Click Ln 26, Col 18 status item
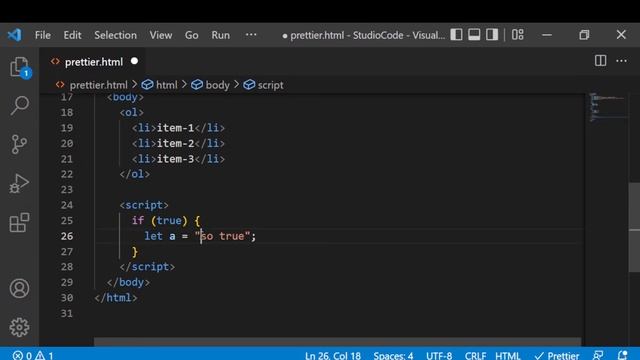 click(333, 355)
